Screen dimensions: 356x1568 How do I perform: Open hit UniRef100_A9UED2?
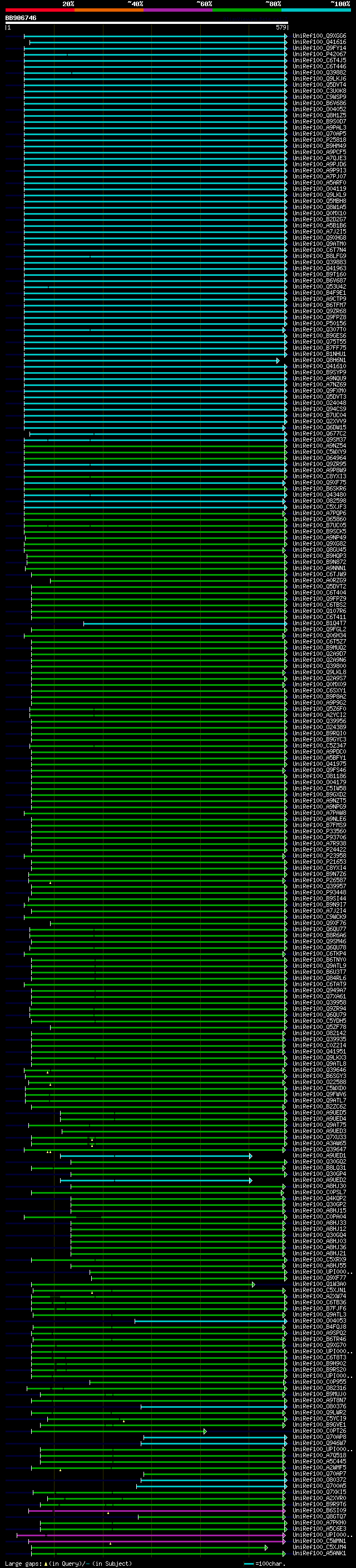click(319, 1180)
